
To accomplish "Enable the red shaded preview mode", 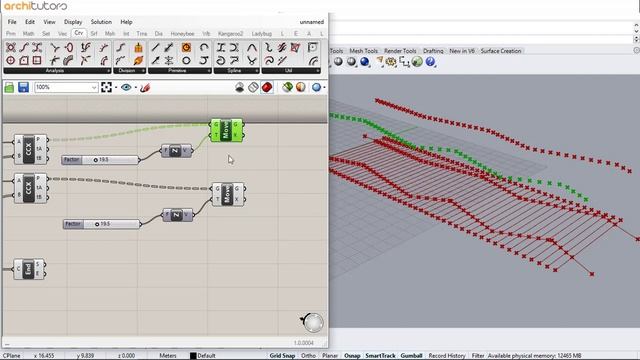I will (267, 87).
